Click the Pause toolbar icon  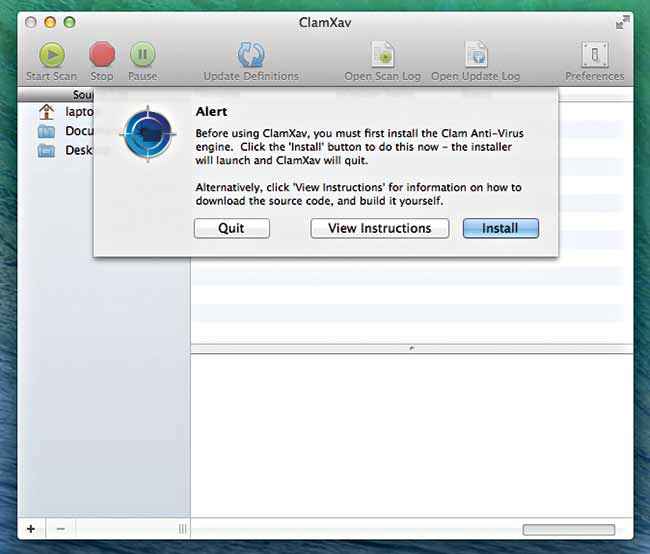pos(142,54)
